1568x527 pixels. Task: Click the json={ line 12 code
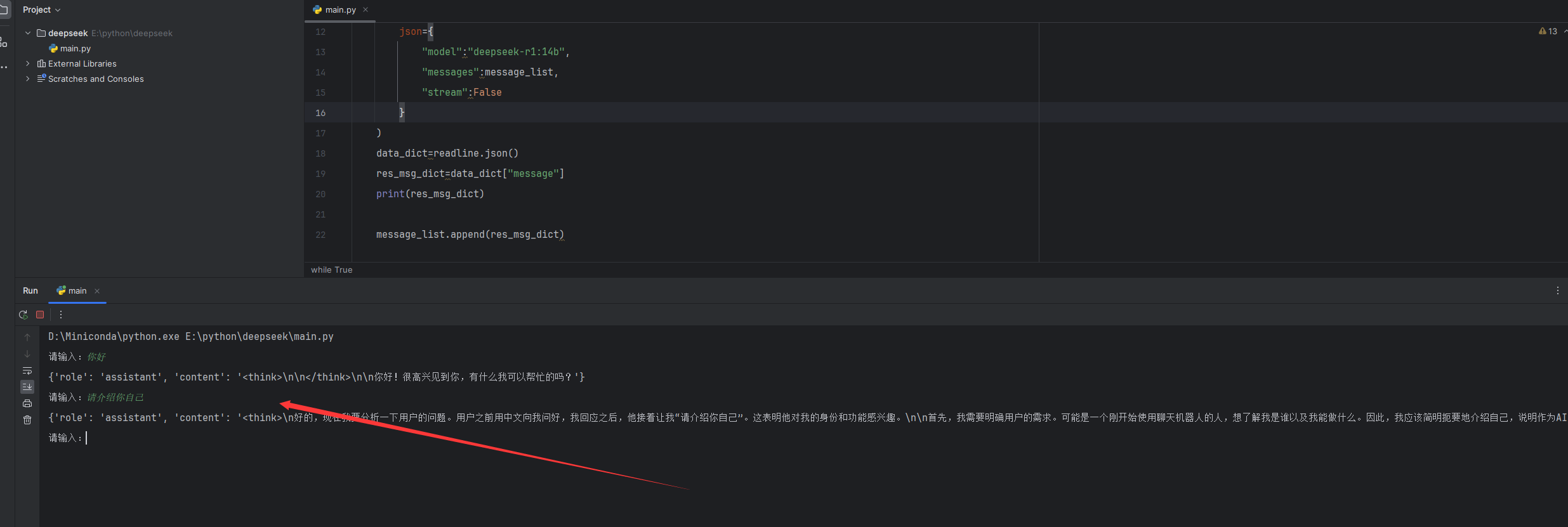(416, 32)
